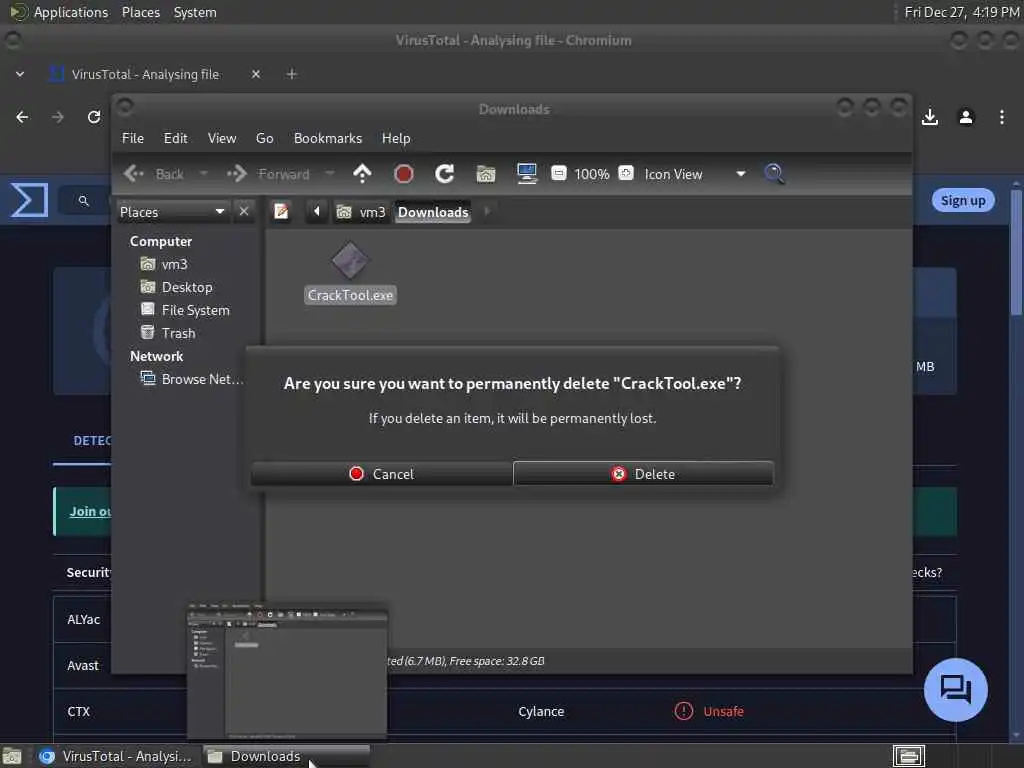Viewport: 1024px width, 768px height.
Task: Open the Help menu in Downloads
Action: [396, 138]
